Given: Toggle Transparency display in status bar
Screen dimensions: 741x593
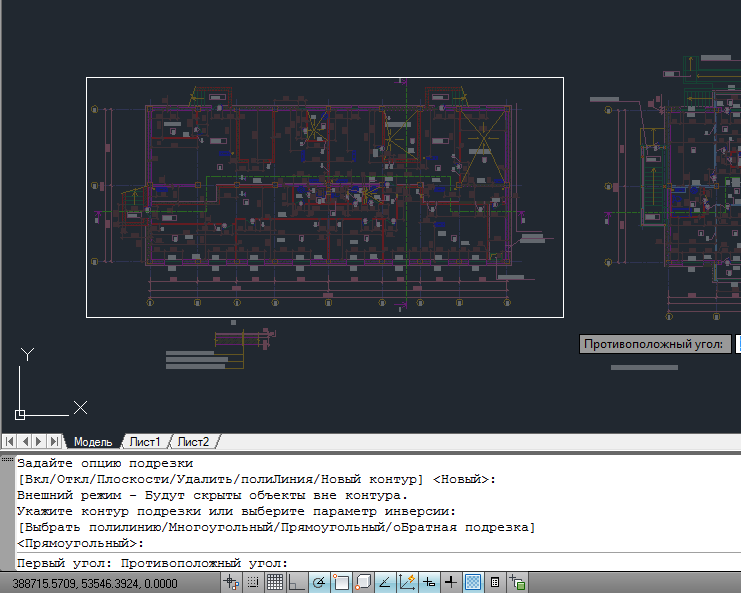Looking at the screenshot, I should 473,582.
